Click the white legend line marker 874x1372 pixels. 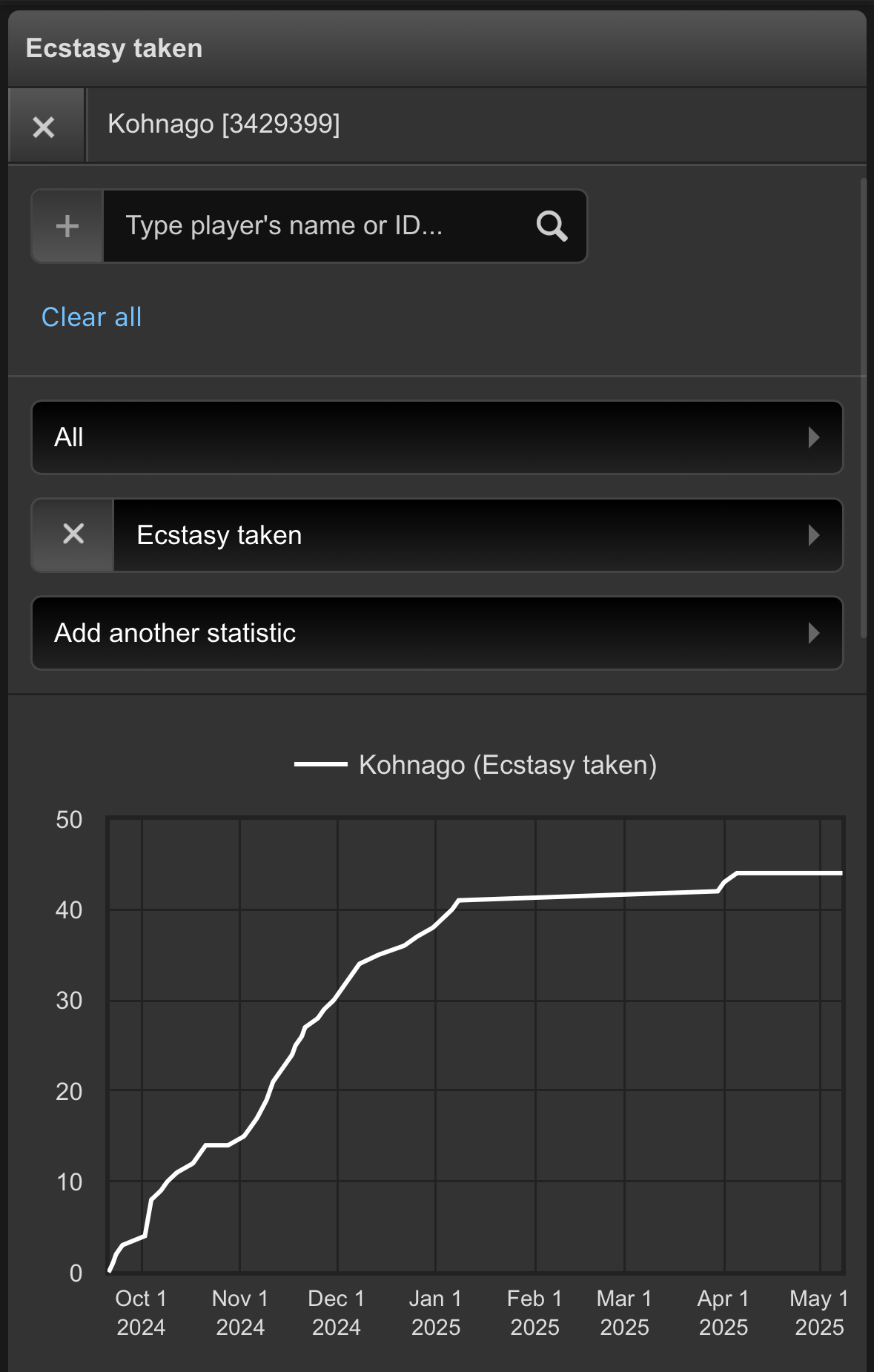pos(320,764)
